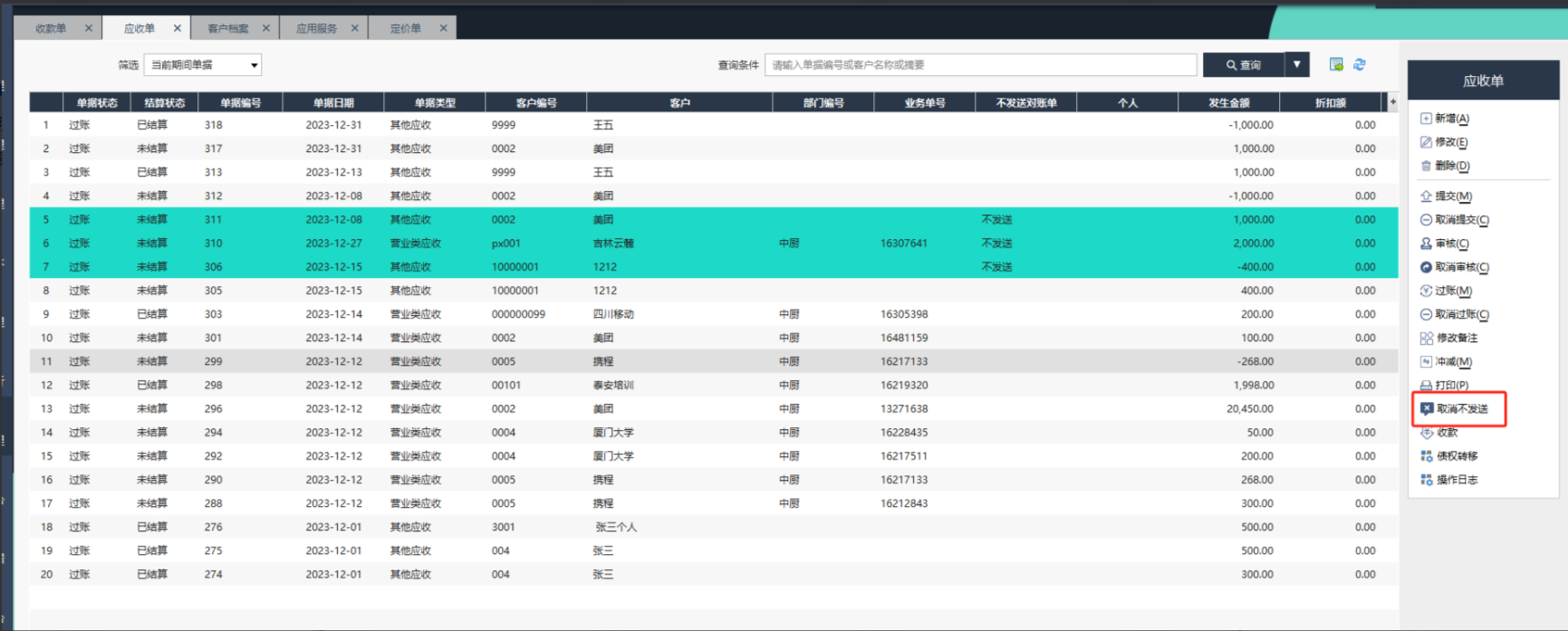Click the 修改(E) edit icon

(x=1426, y=142)
